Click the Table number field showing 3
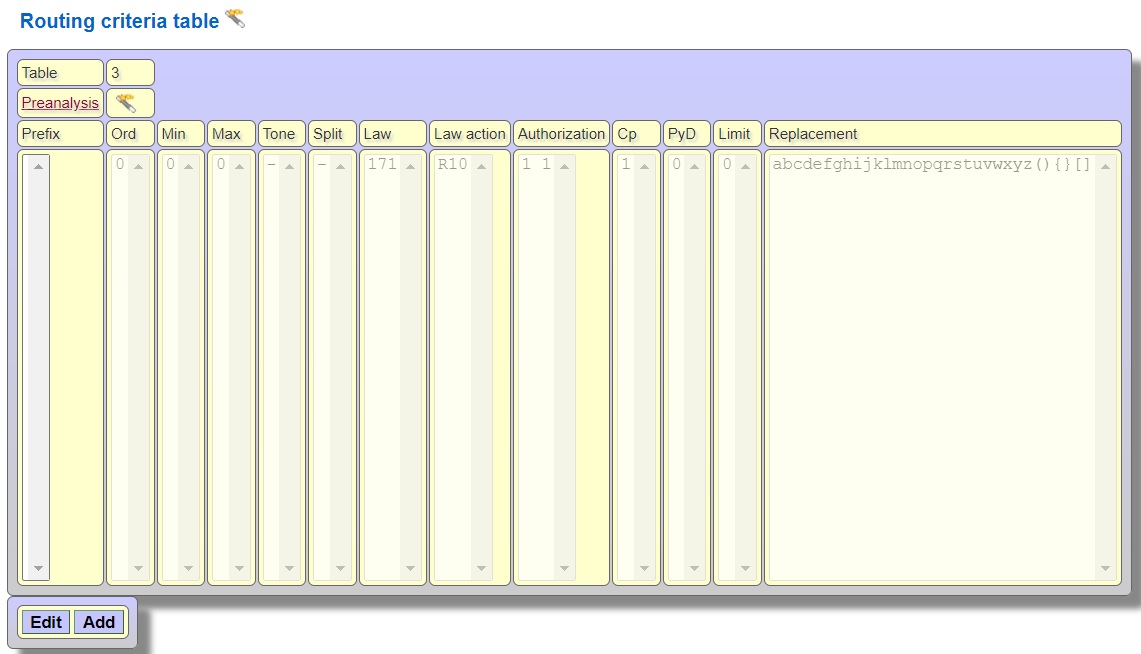Screen dimensions: 1141x654 point(130,73)
